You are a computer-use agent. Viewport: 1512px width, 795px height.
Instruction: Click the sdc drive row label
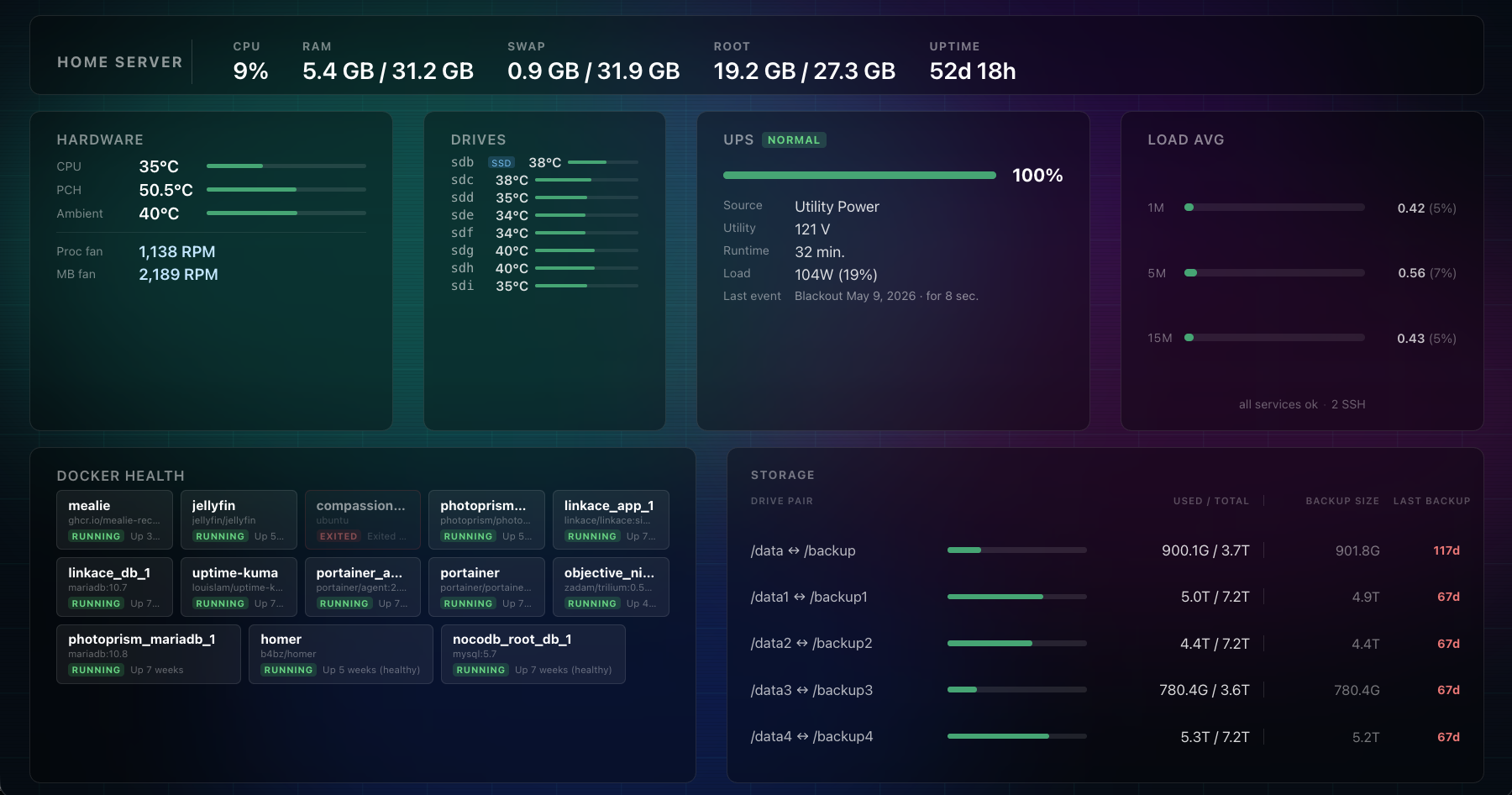(462, 180)
